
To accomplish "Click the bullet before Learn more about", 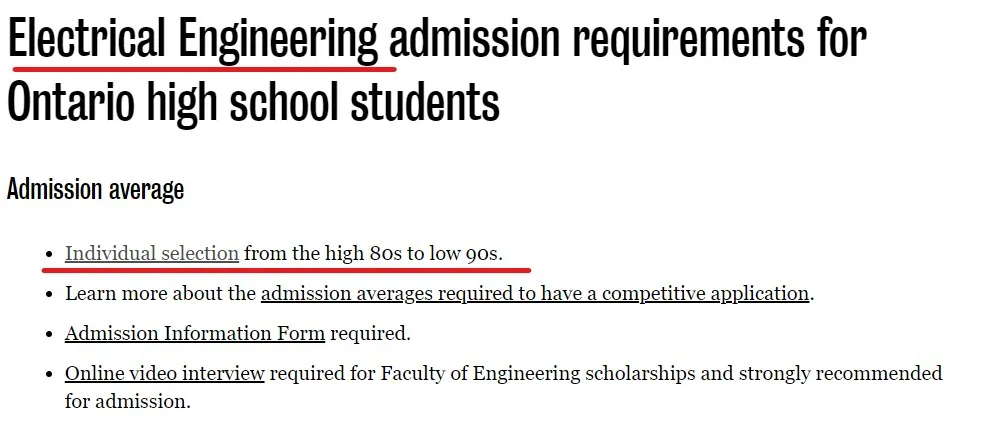I will pyautogui.click(x=51, y=294).
